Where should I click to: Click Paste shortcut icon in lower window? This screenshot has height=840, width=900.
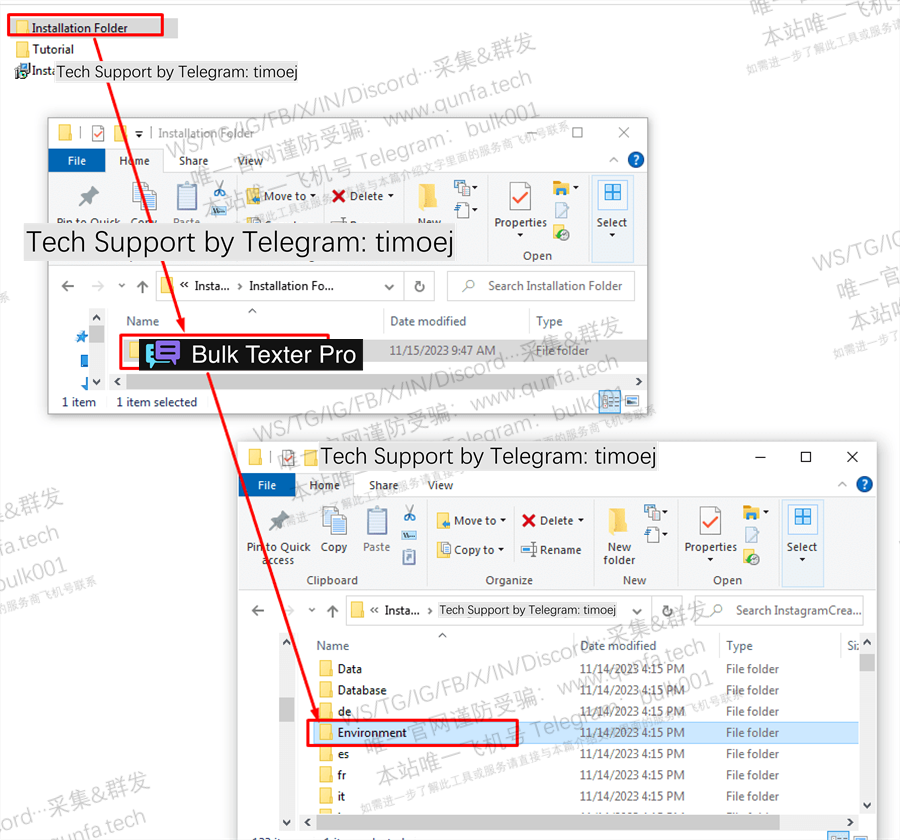(409, 557)
